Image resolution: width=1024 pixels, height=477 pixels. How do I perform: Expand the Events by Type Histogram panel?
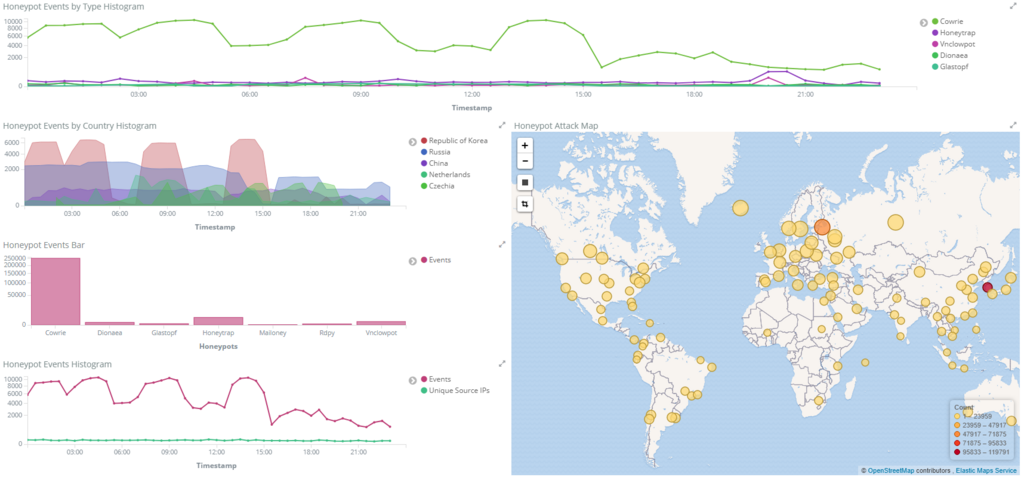pyautogui.click(x=1013, y=5)
